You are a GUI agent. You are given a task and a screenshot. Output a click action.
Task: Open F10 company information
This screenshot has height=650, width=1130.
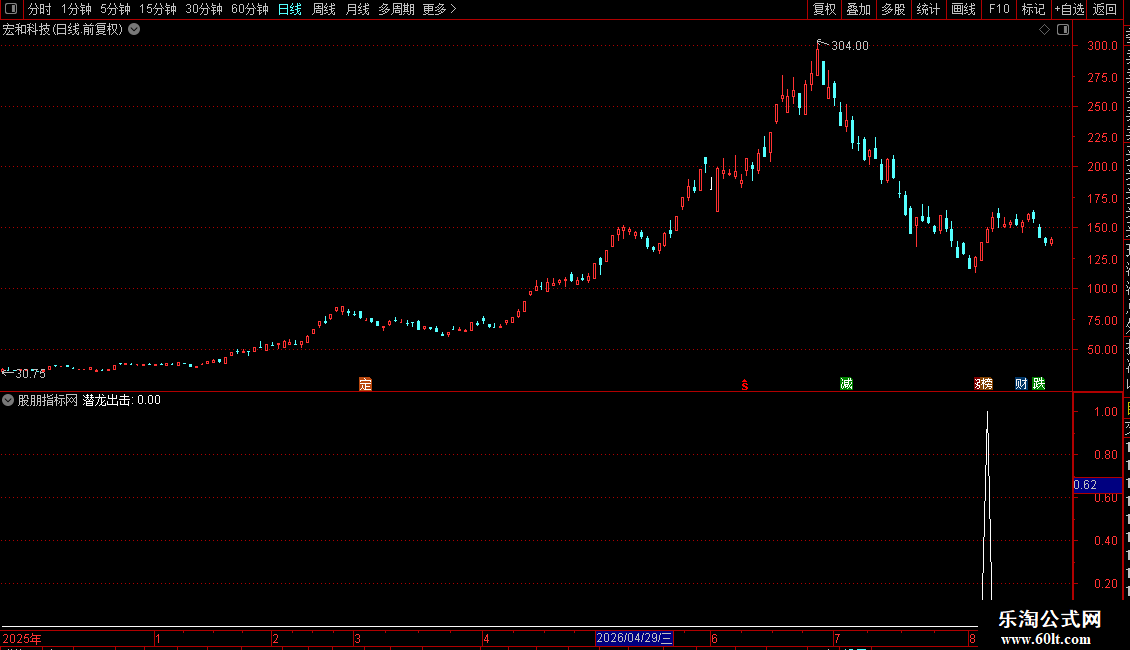pyautogui.click(x=998, y=9)
